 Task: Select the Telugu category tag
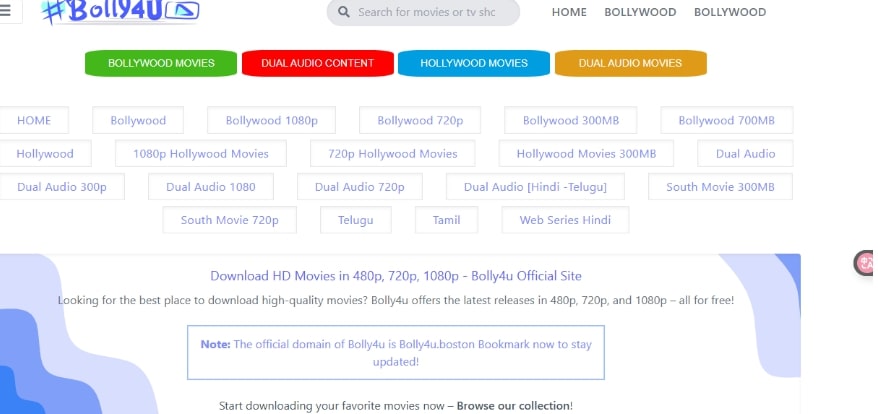[x=356, y=220]
